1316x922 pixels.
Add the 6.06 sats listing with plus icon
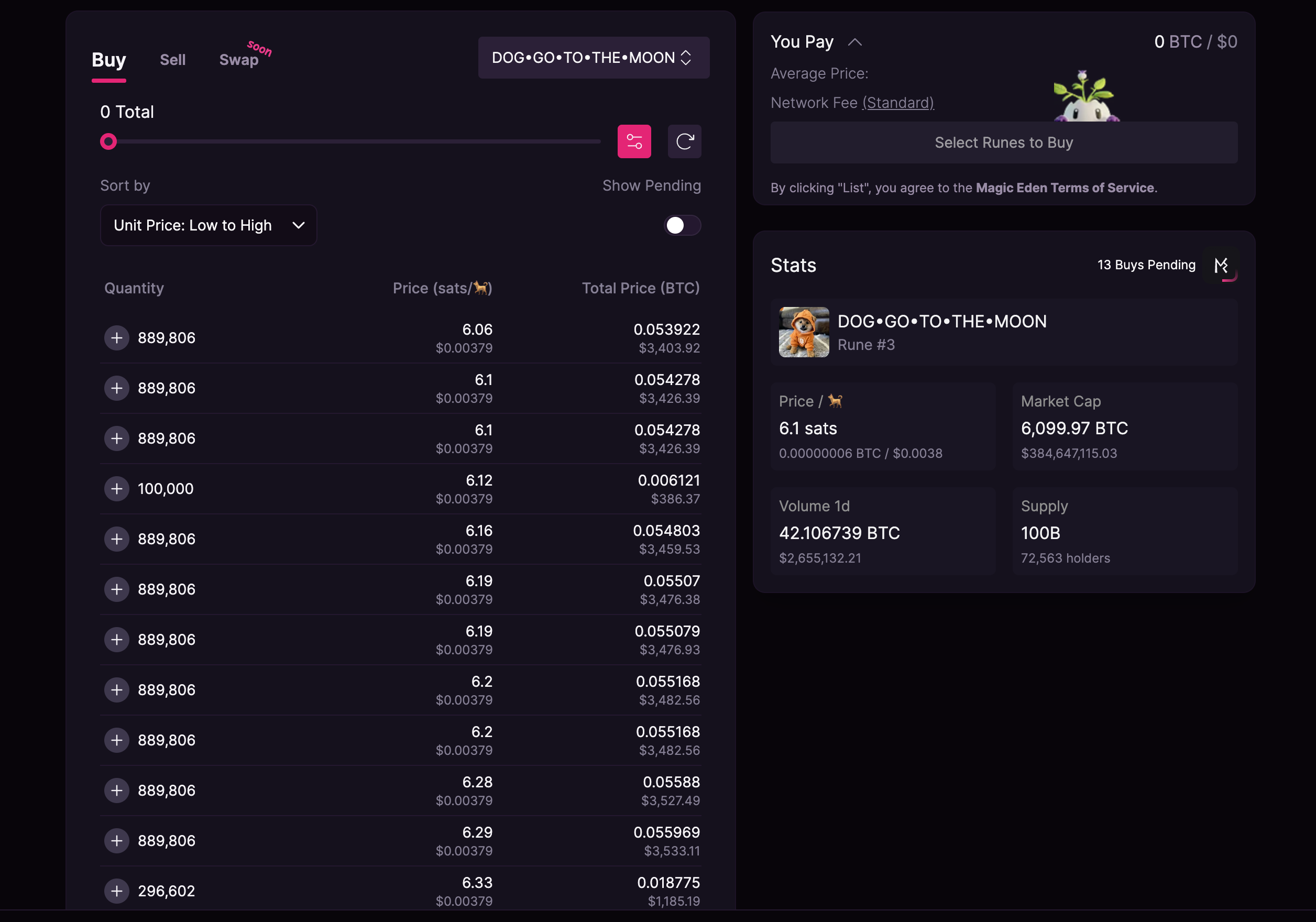click(x=116, y=337)
